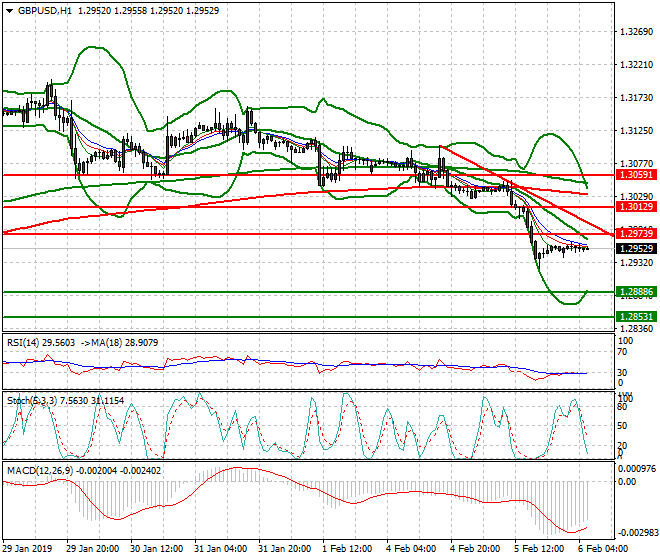Click the red 1.30591 price level label

pyautogui.click(x=636, y=175)
